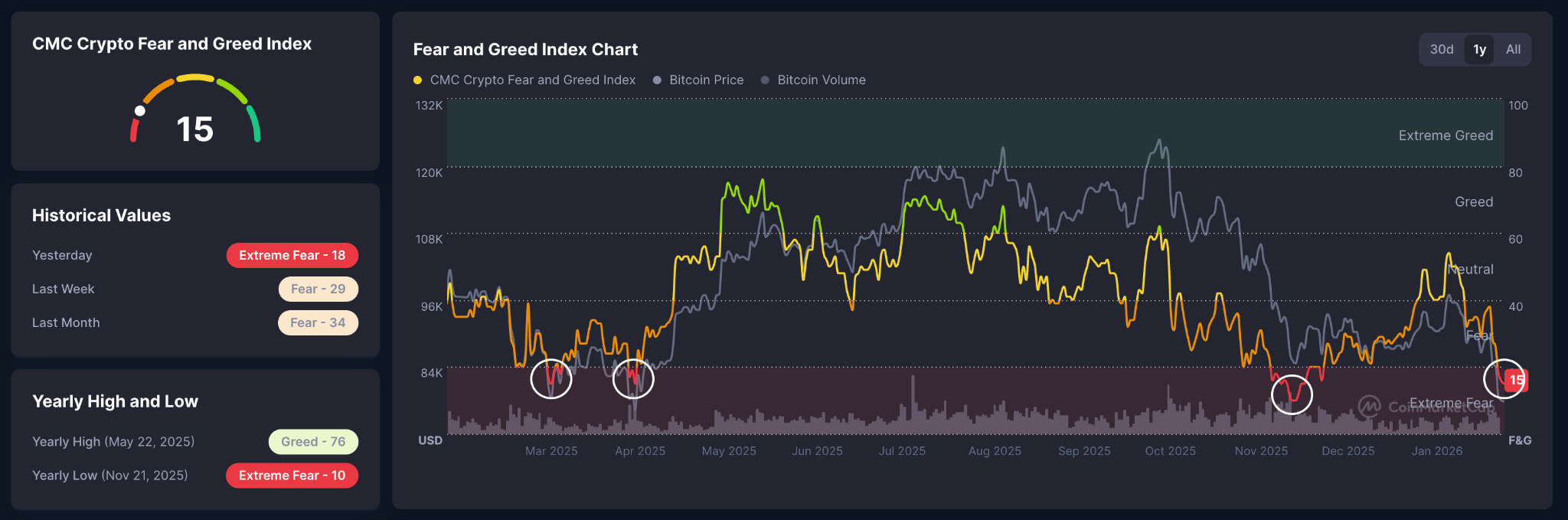Click the 100 index axis label
The height and width of the screenshot is (520, 1568).
pyautogui.click(x=1518, y=106)
